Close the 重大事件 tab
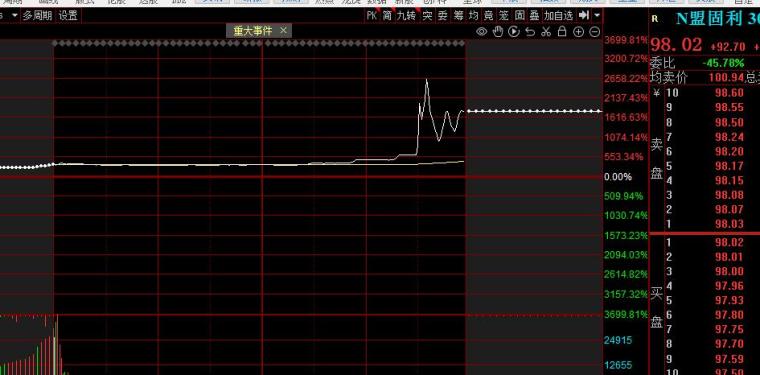 (284, 31)
